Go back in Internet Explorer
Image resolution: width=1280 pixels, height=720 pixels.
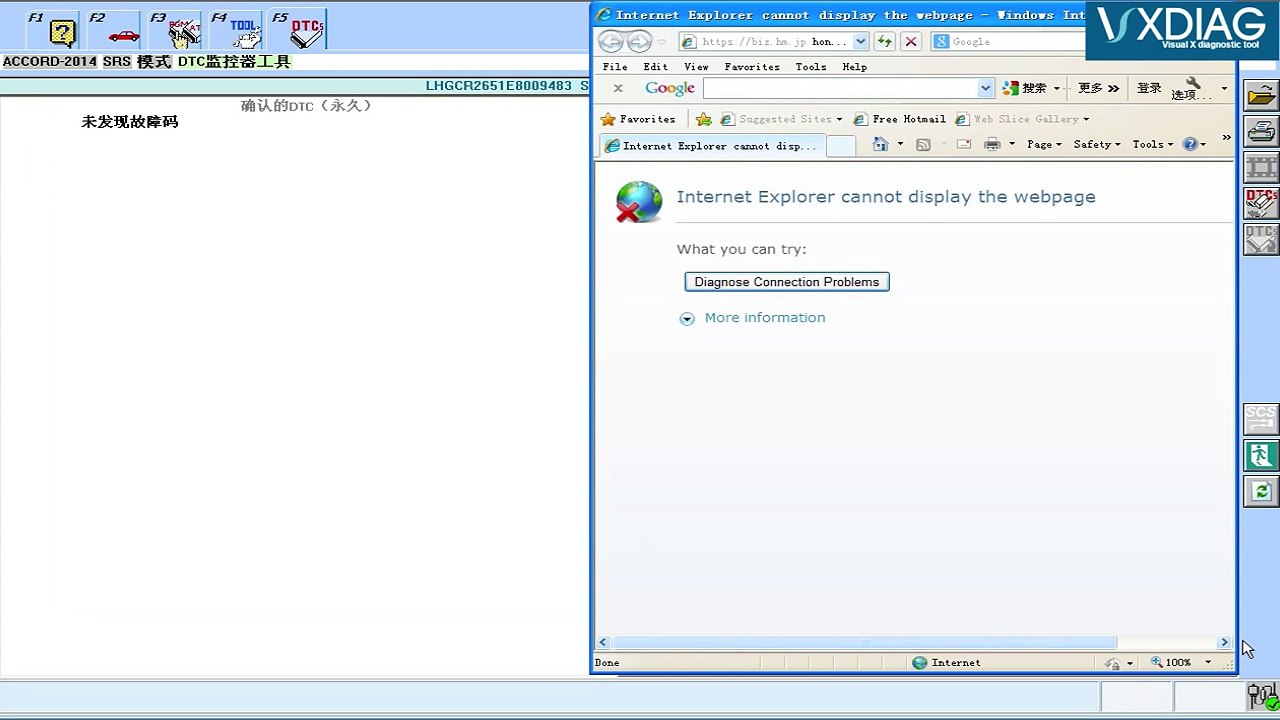click(611, 42)
